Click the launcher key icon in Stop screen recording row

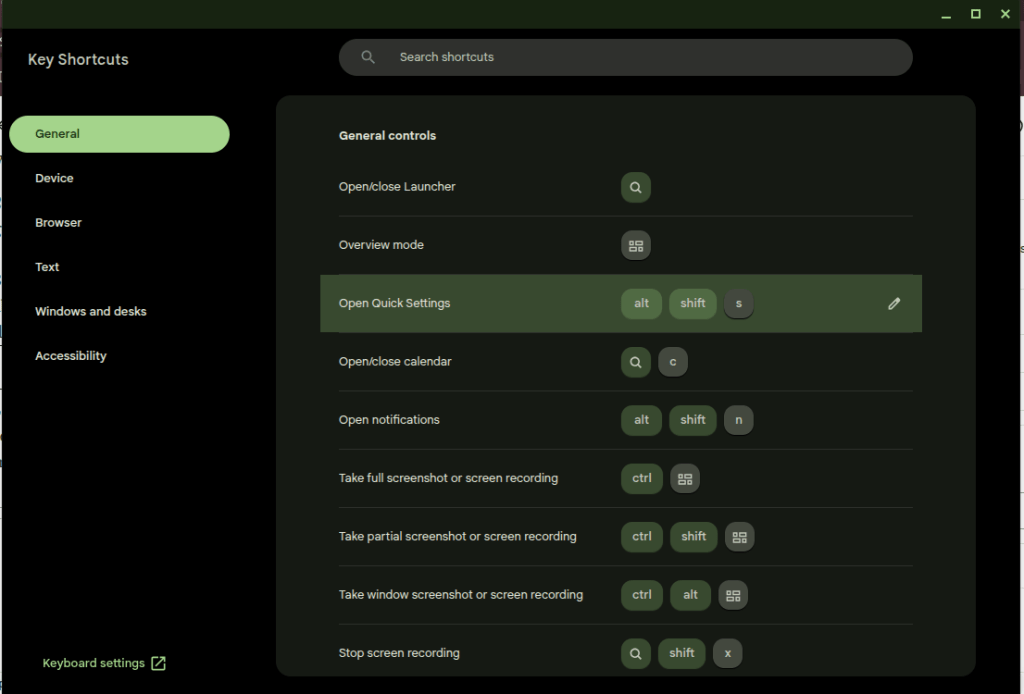tap(636, 654)
